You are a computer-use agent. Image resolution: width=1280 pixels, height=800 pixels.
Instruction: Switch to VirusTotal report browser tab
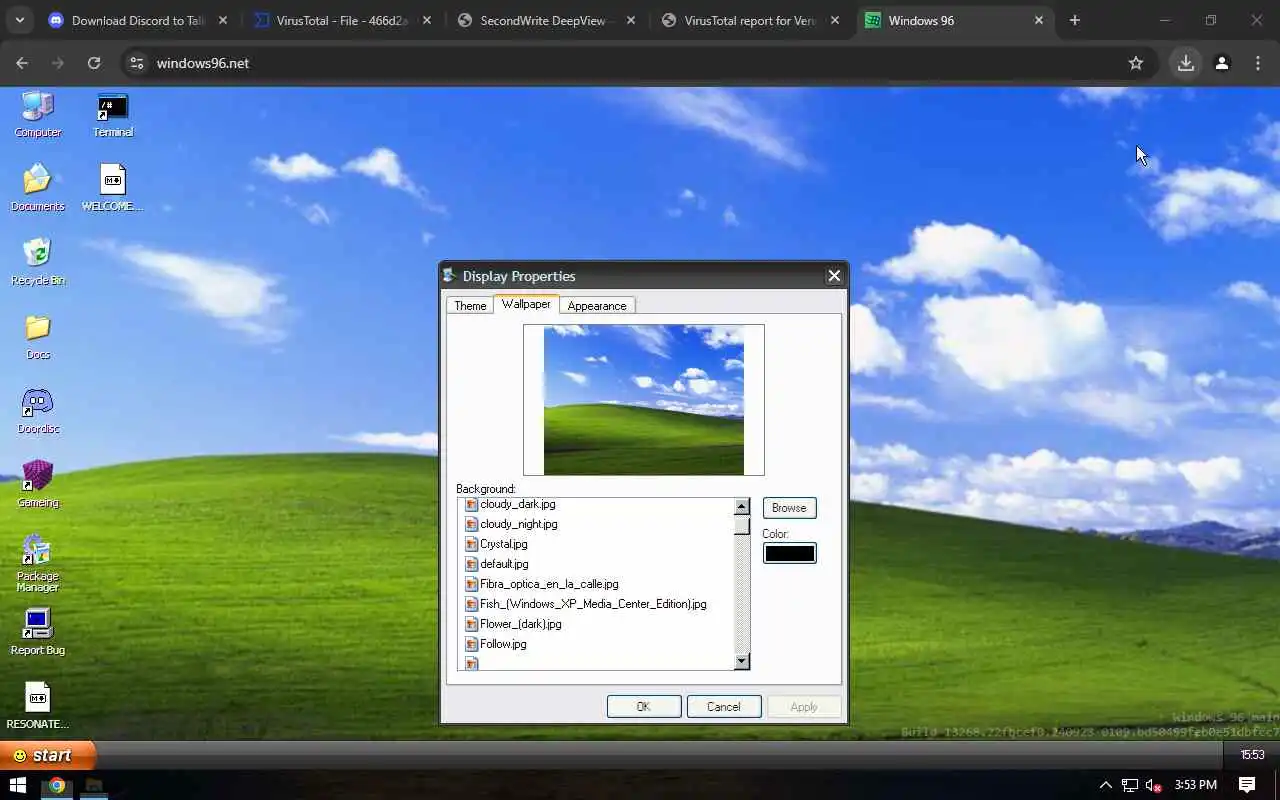[750, 20]
